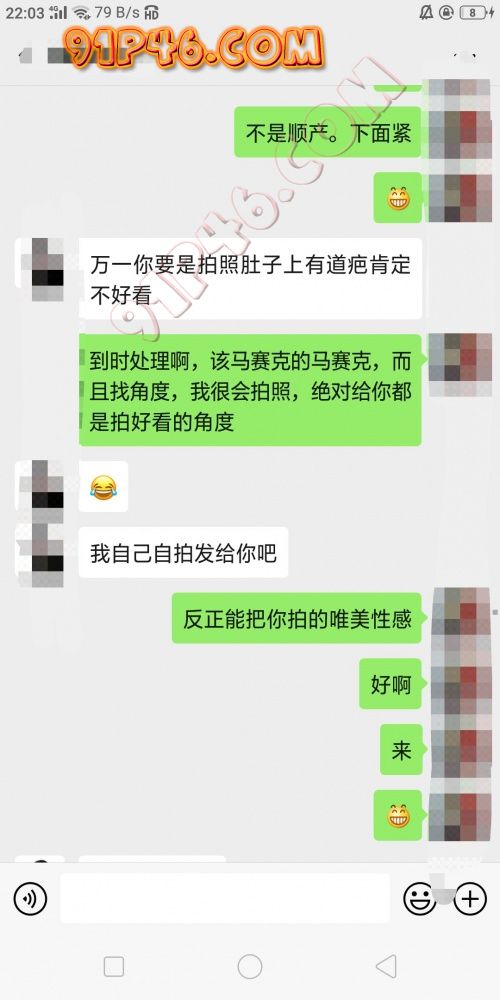Screen dimensions: 500x1000
Task: Select the white laughing-tears emoji bubble
Action: tap(103, 487)
